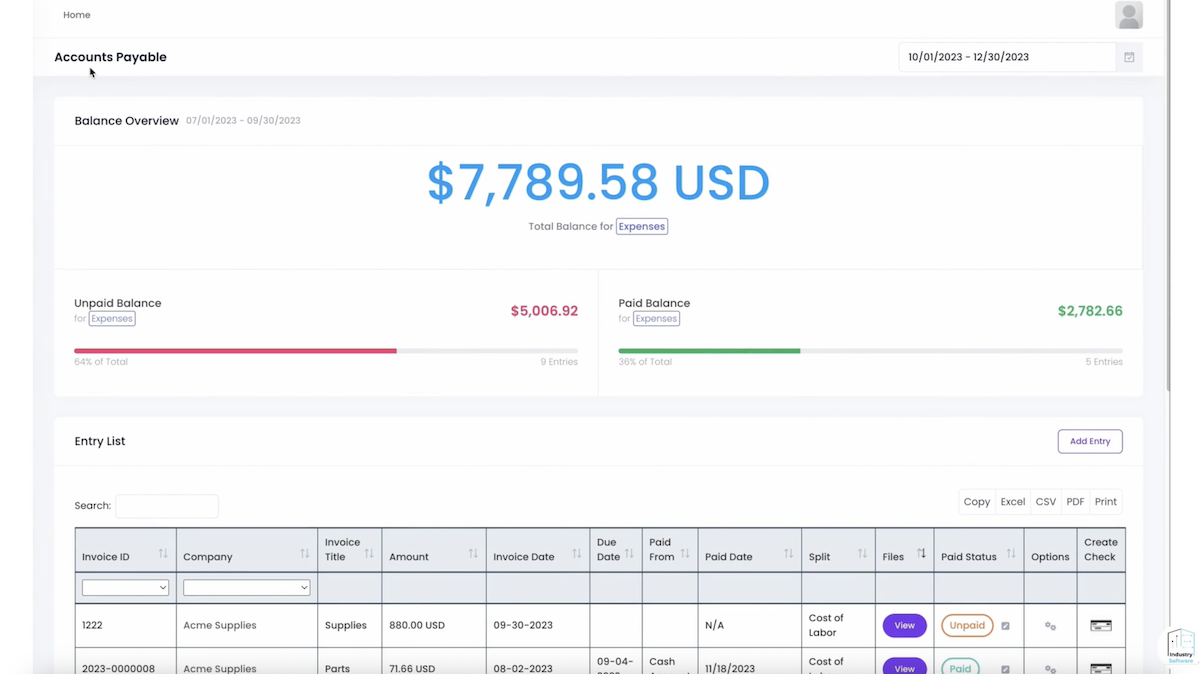This screenshot has width=1200, height=674.
Task: Open the Invoice ID filter dropdown
Action: (x=125, y=587)
